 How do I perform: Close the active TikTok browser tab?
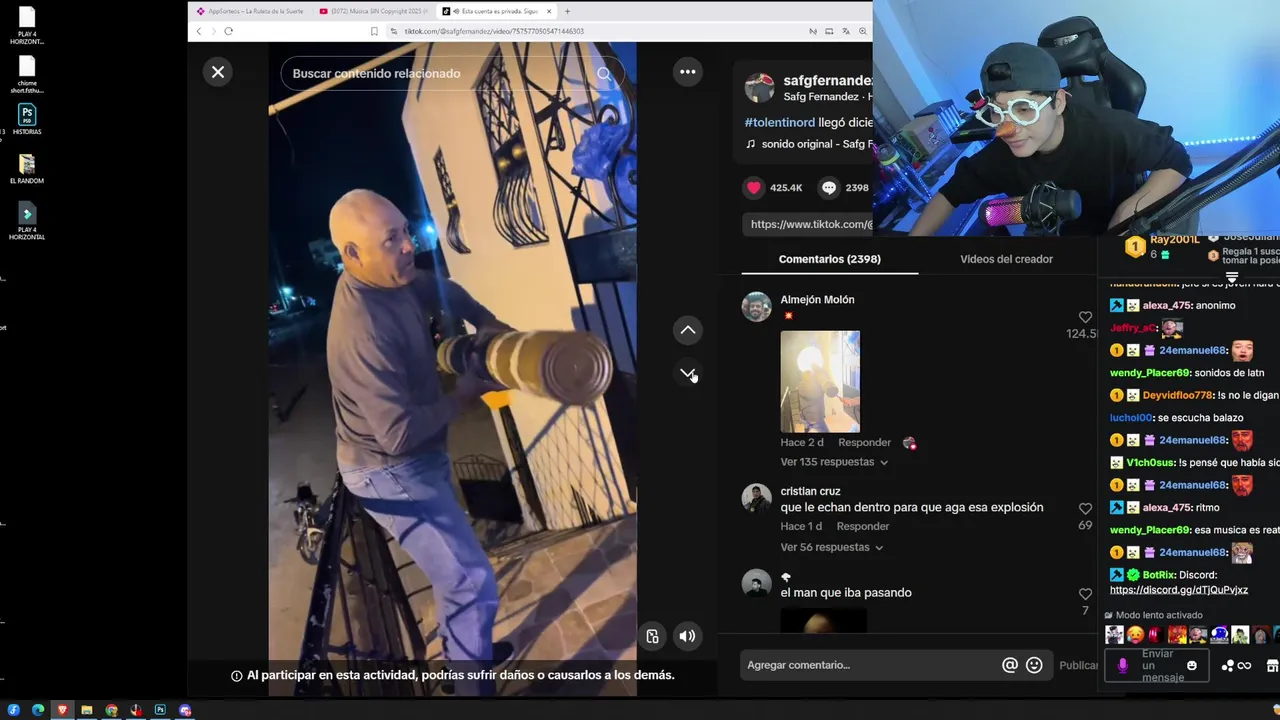point(550,11)
